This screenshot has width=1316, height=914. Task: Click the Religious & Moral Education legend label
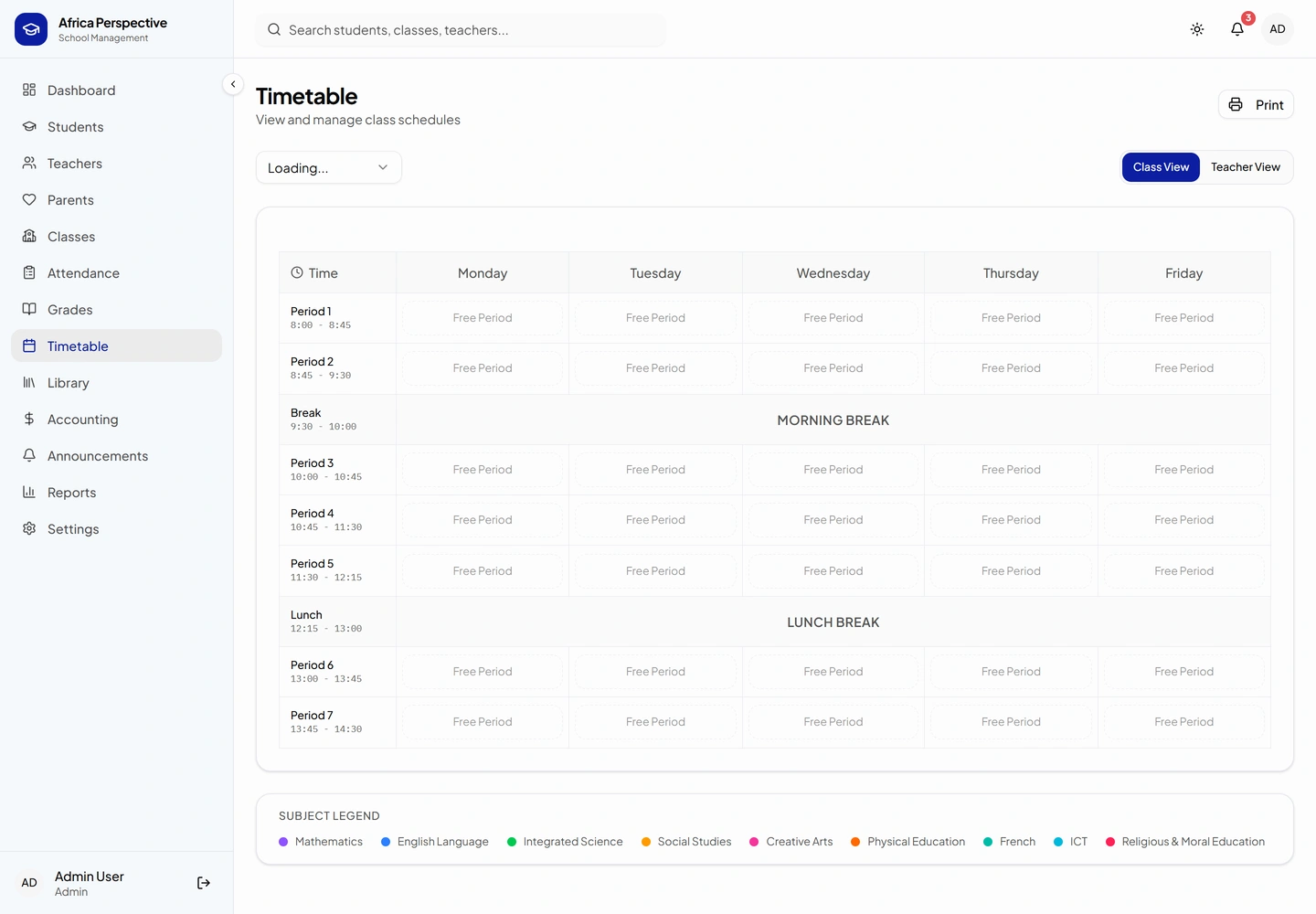click(x=1194, y=842)
